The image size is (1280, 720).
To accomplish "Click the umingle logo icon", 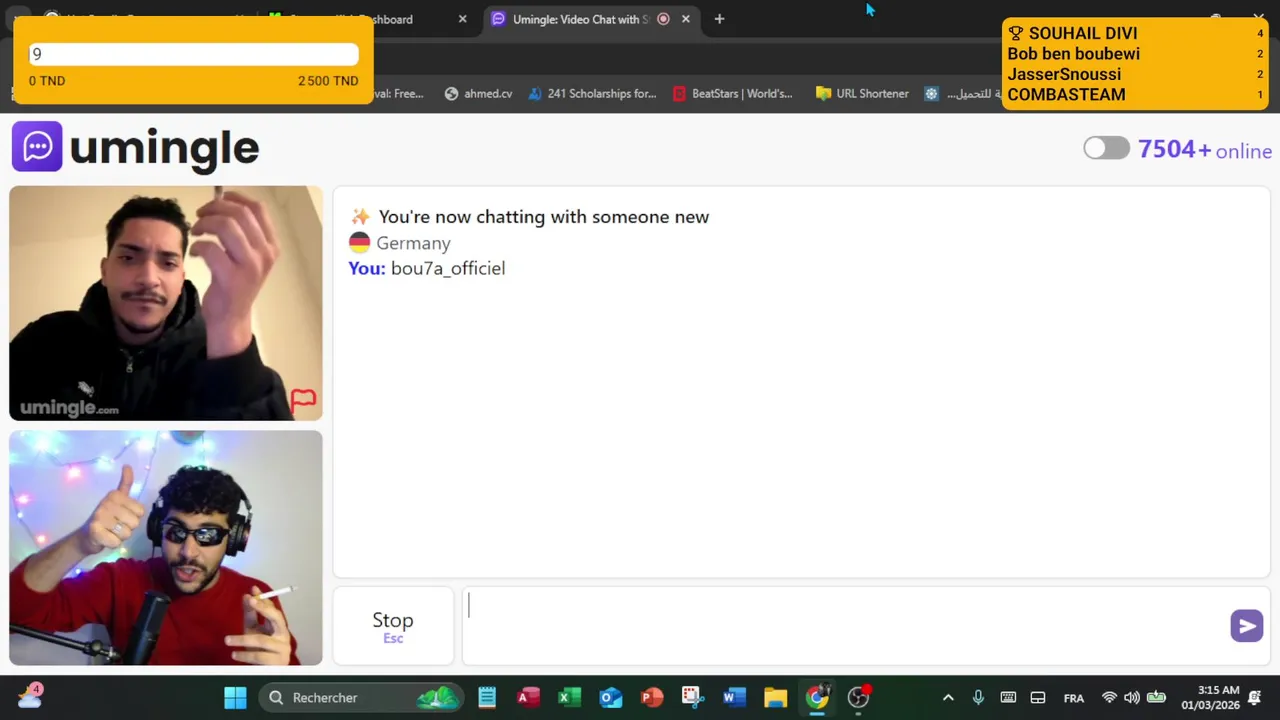I will (37, 147).
